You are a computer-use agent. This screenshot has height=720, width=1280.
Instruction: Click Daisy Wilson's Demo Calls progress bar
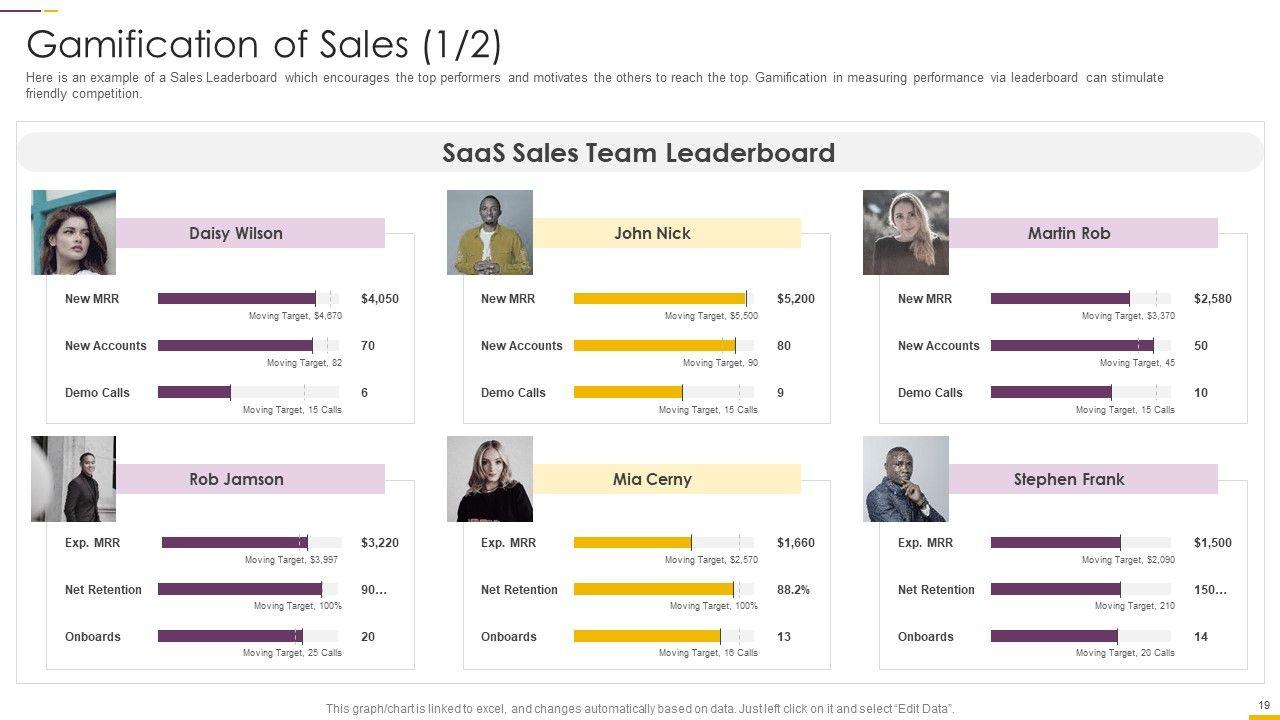[x=194, y=392]
